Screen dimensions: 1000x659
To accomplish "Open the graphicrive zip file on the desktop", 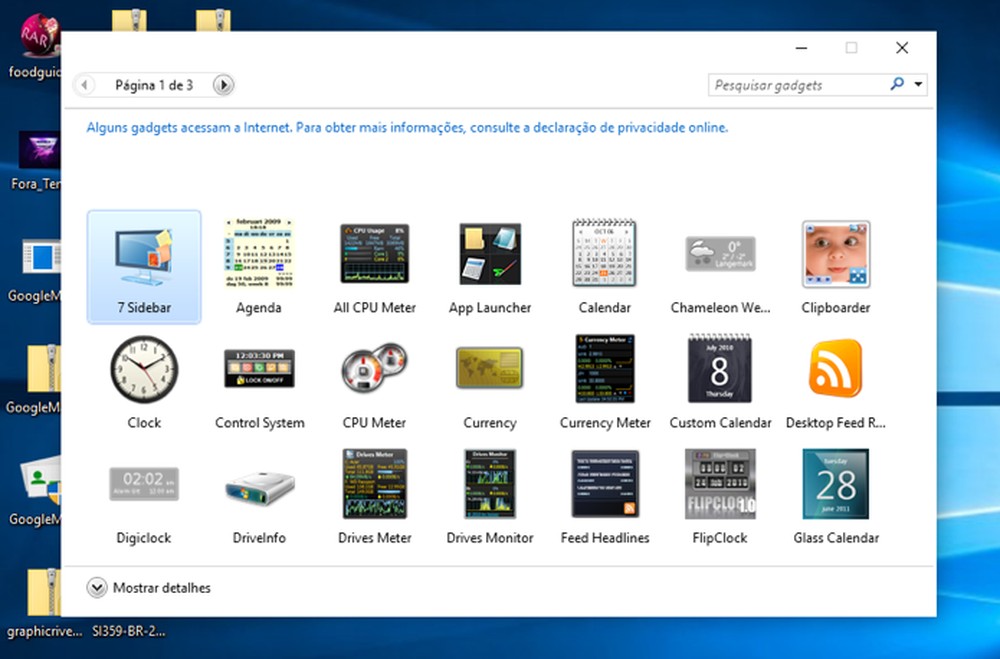I will coord(43,600).
